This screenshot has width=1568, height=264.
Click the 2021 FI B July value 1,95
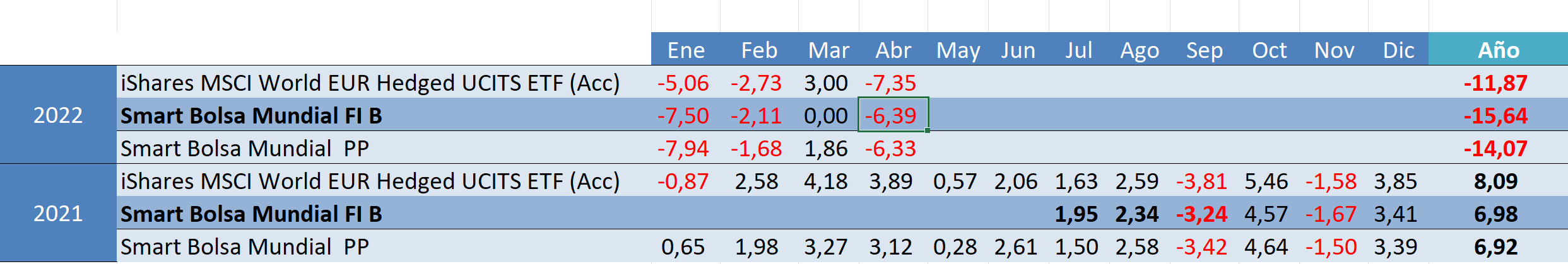[1076, 214]
